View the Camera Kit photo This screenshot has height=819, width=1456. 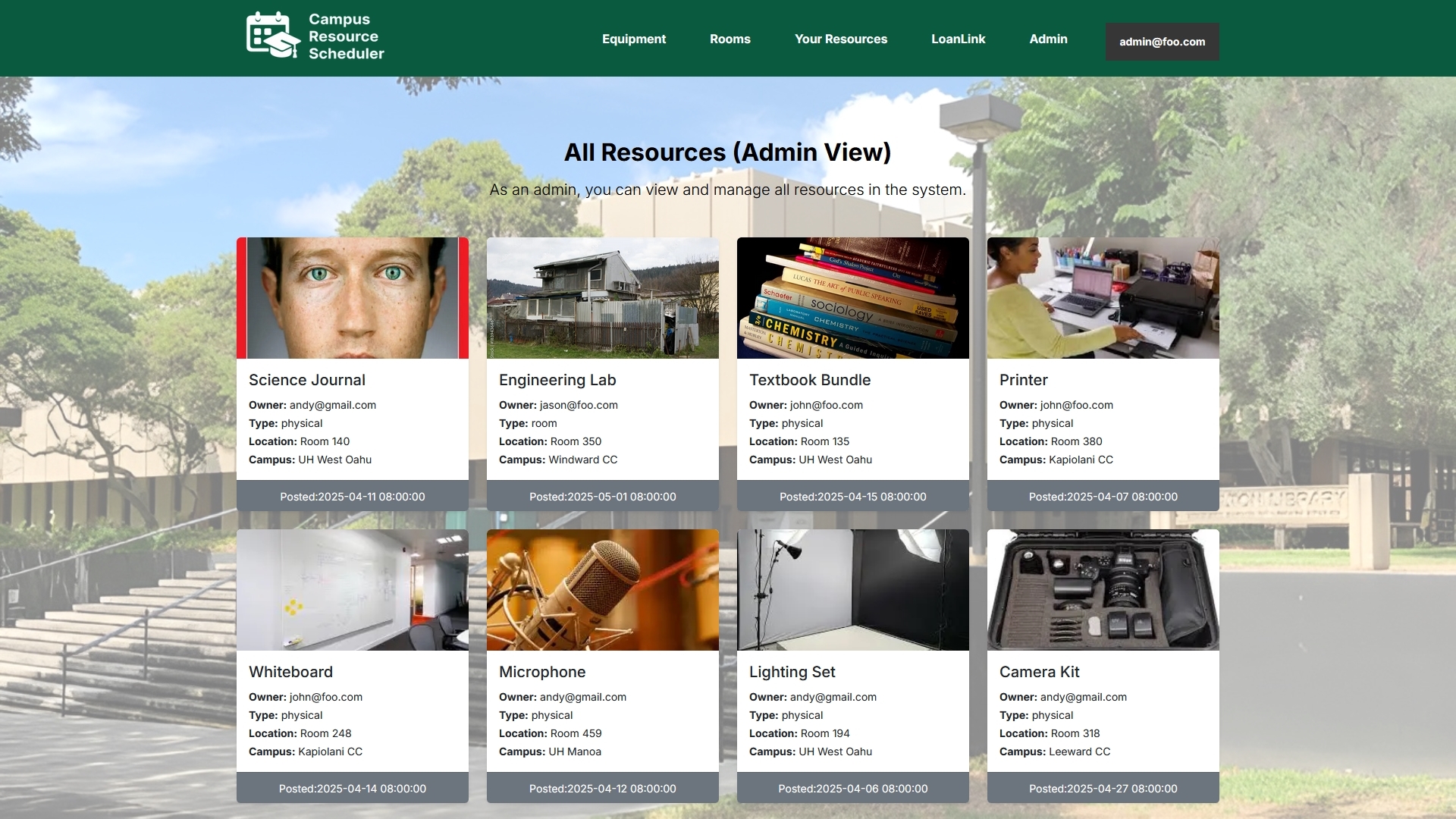[1103, 590]
